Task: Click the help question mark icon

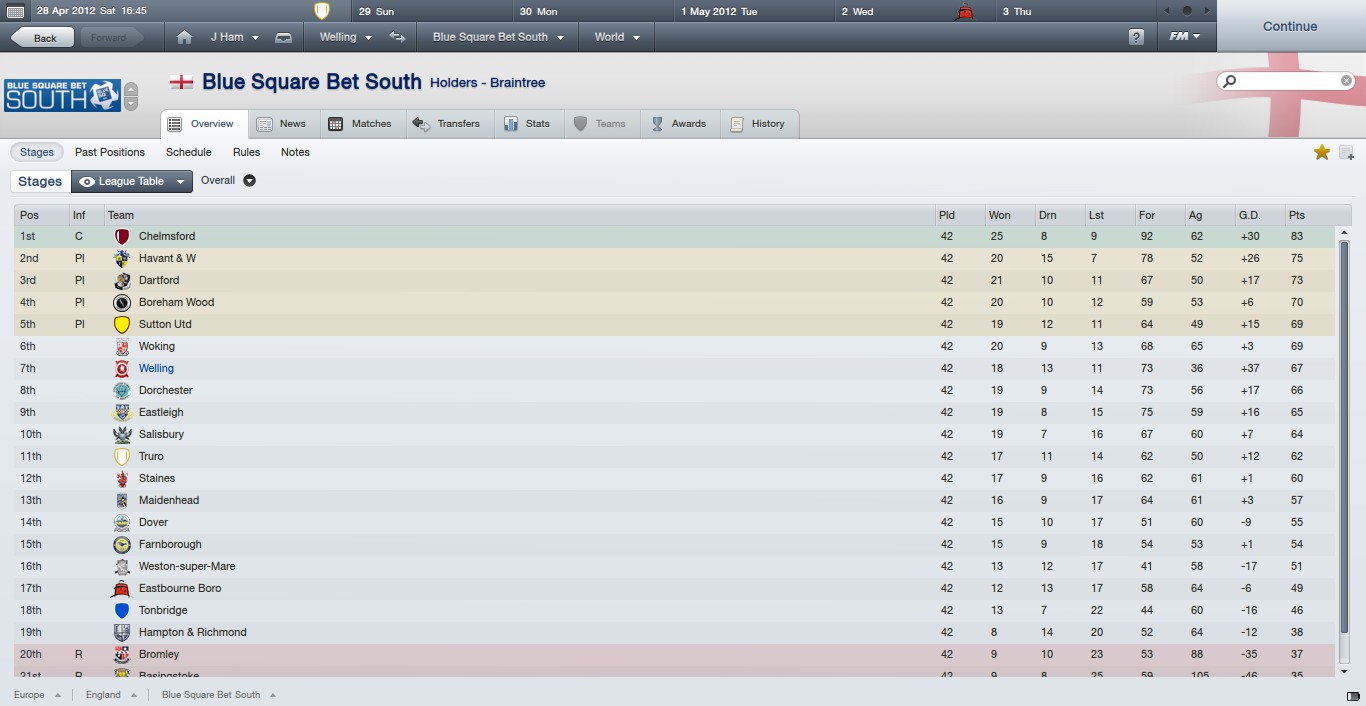Action: pyautogui.click(x=1136, y=37)
